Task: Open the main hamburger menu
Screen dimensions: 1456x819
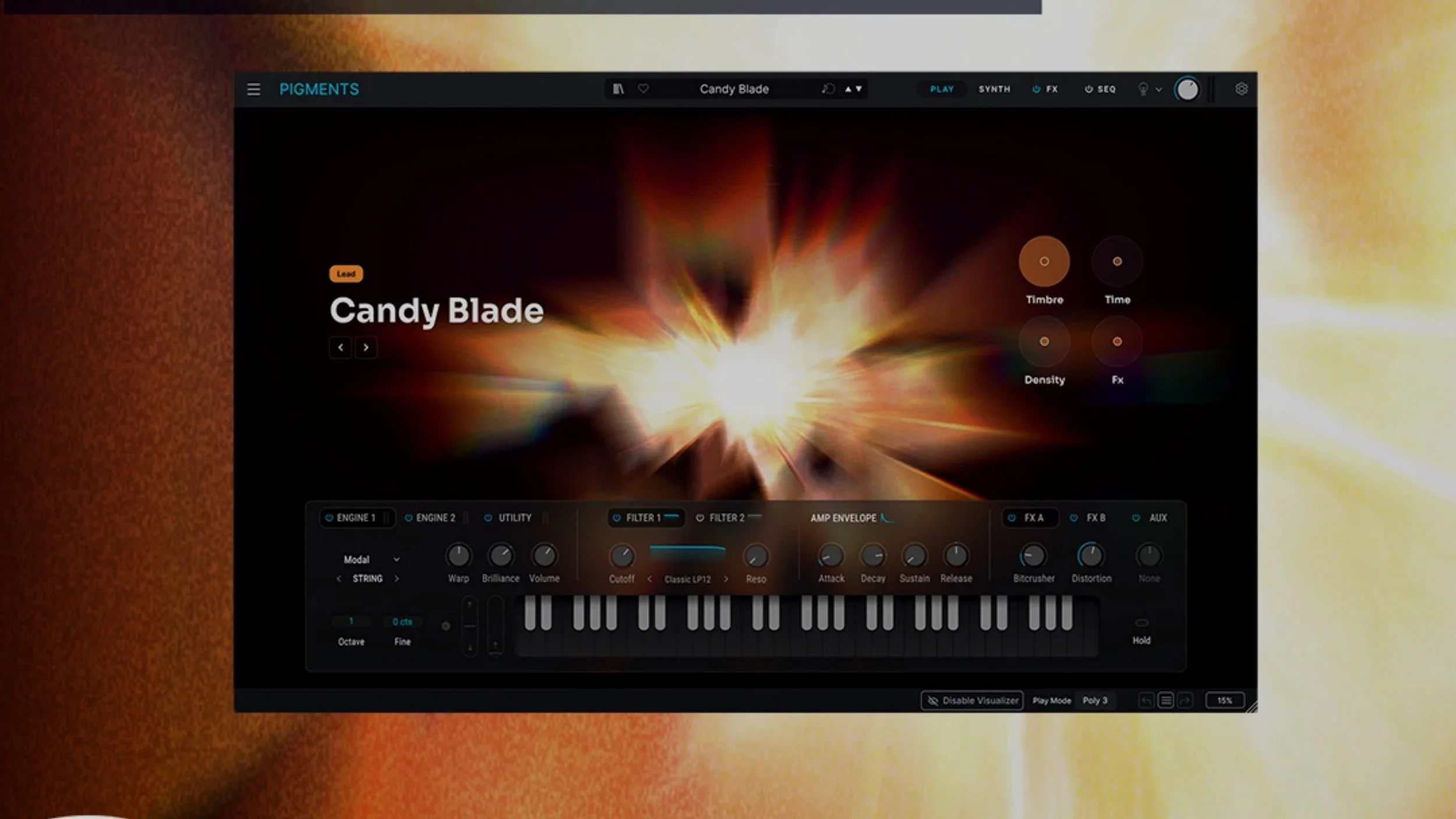Action: (x=255, y=89)
